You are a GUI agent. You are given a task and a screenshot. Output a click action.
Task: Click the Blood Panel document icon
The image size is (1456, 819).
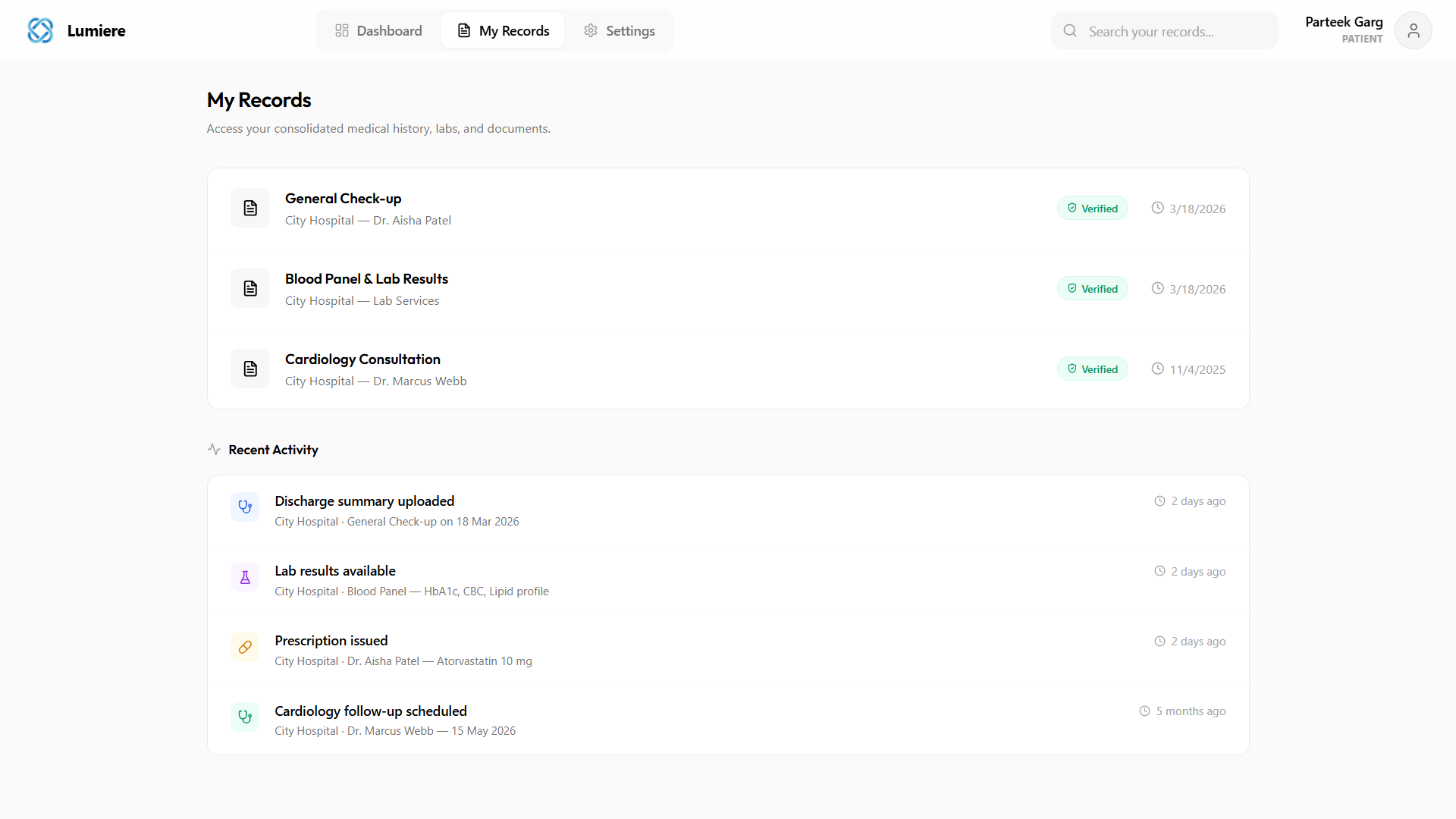pos(250,288)
